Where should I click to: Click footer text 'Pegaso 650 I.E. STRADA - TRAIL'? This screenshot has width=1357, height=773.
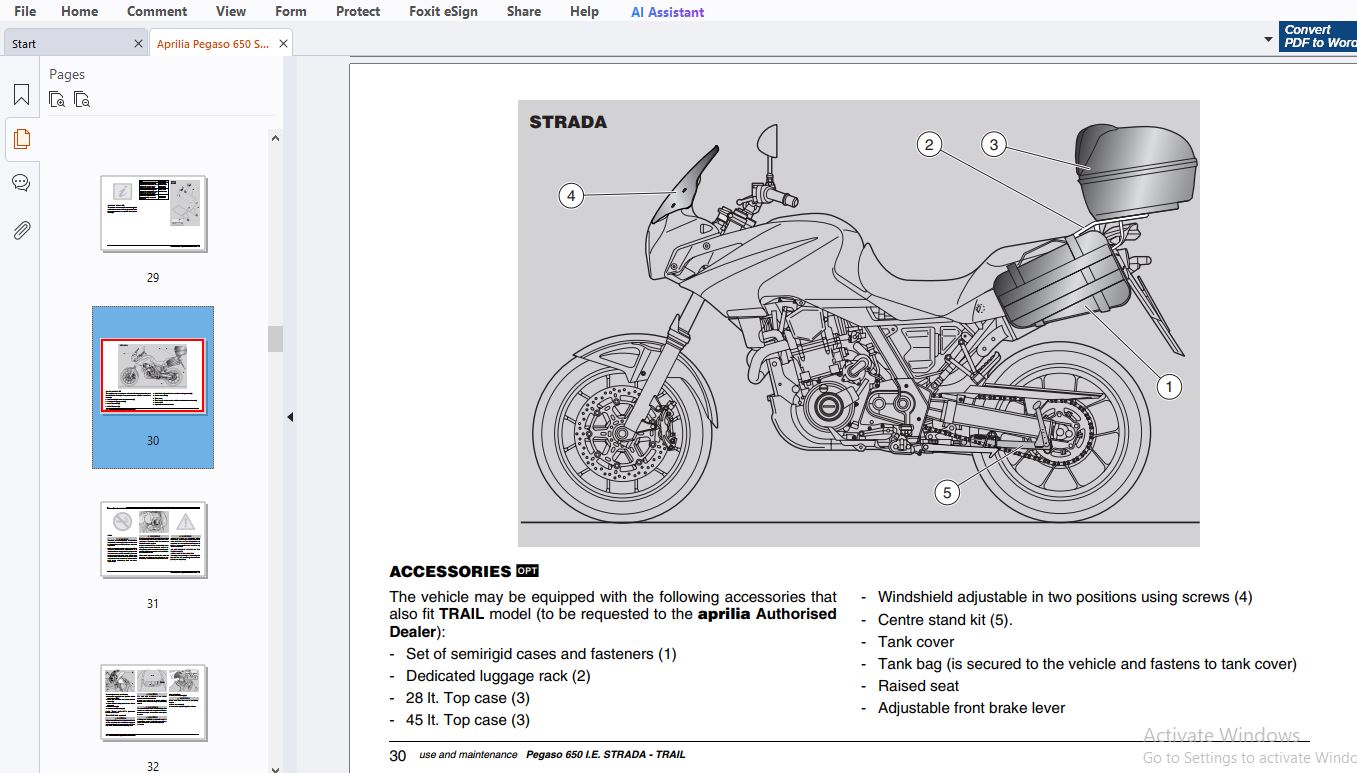click(606, 755)
